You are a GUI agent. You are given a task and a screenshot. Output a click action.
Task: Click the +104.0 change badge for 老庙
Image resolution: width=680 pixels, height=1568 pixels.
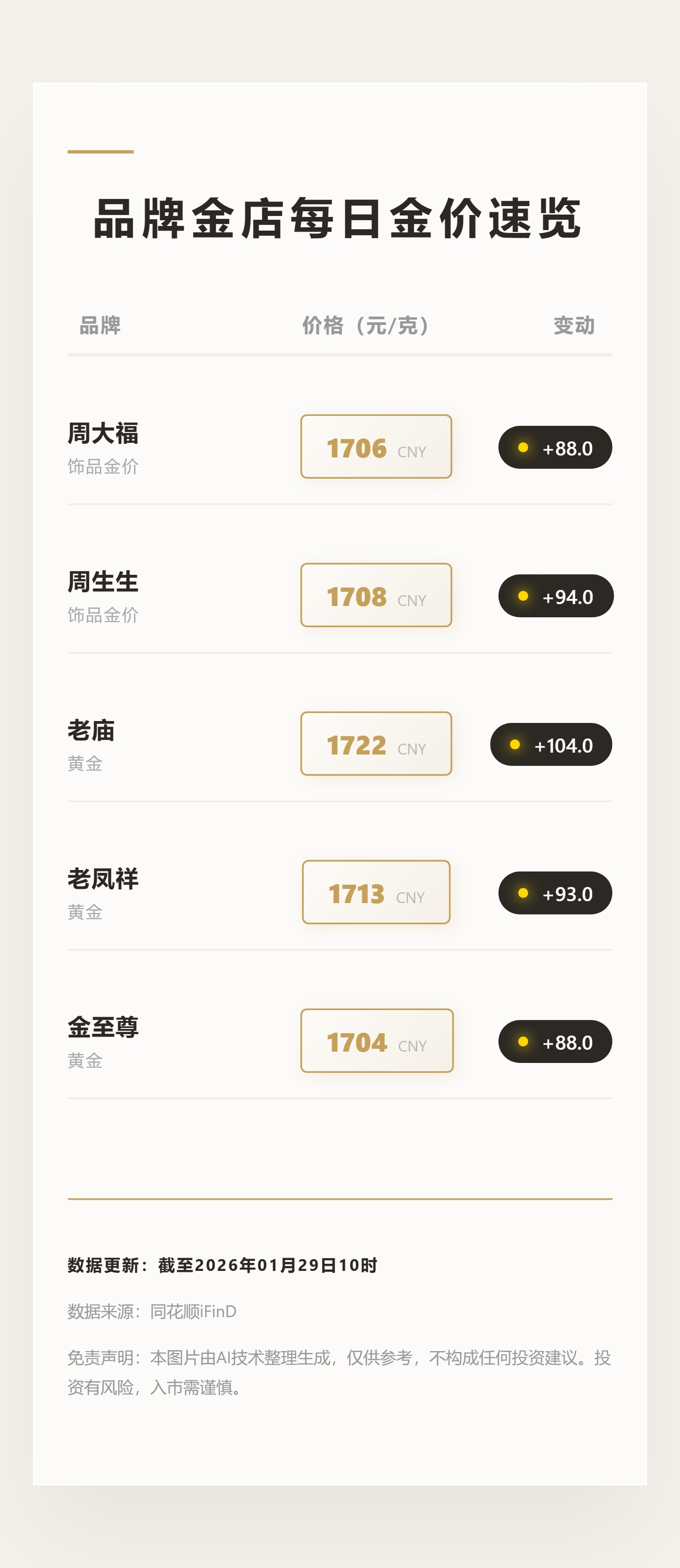point(551,745)
